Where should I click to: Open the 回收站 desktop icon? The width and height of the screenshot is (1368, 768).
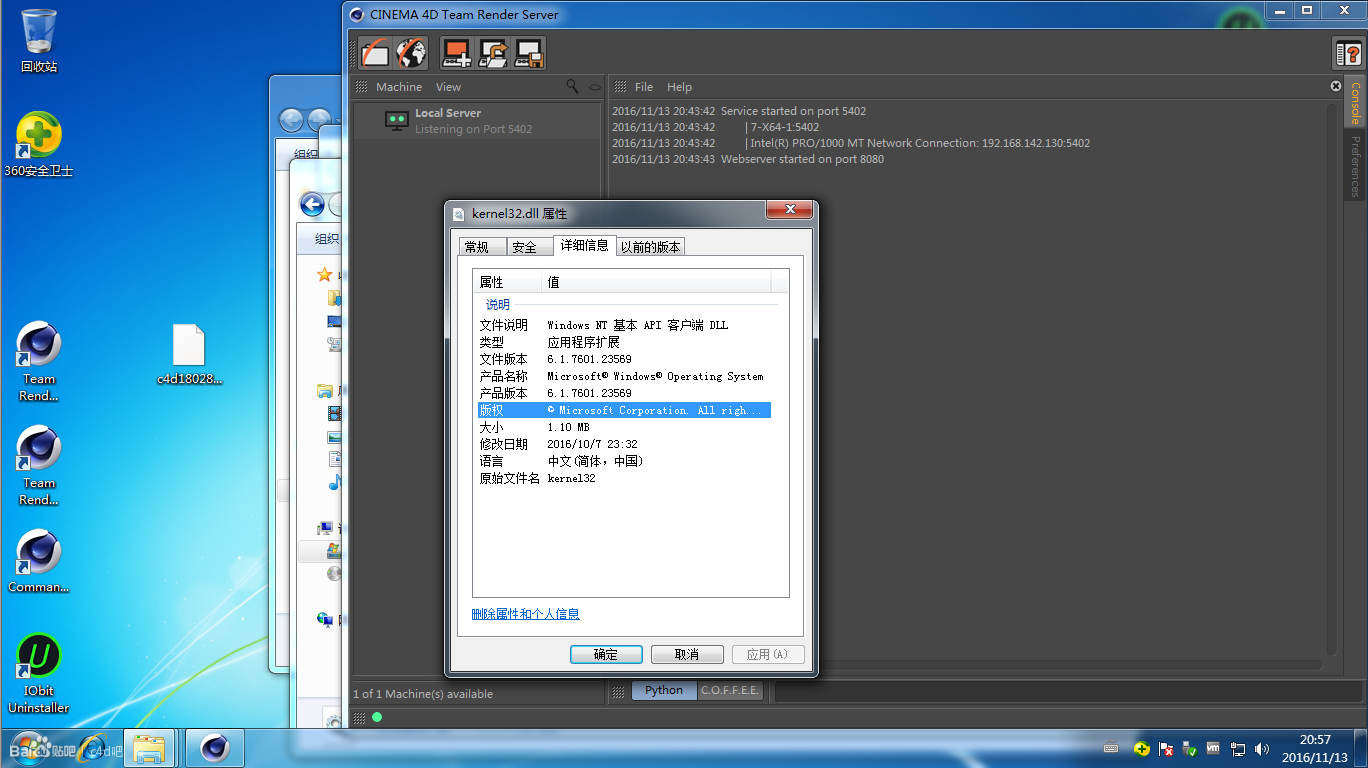(x=39, y=40)
